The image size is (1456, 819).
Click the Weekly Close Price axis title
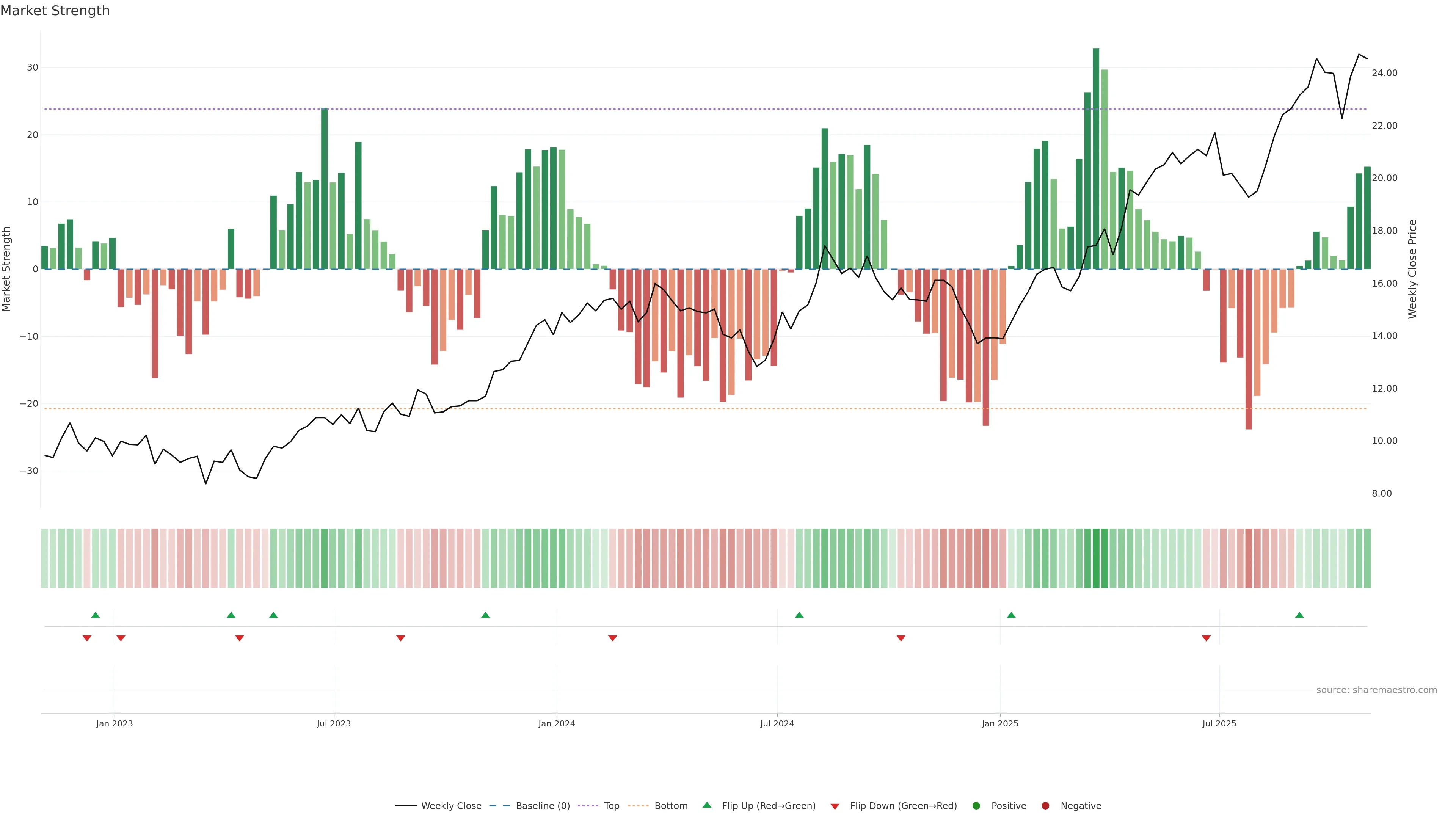[x=1412, y=269]
